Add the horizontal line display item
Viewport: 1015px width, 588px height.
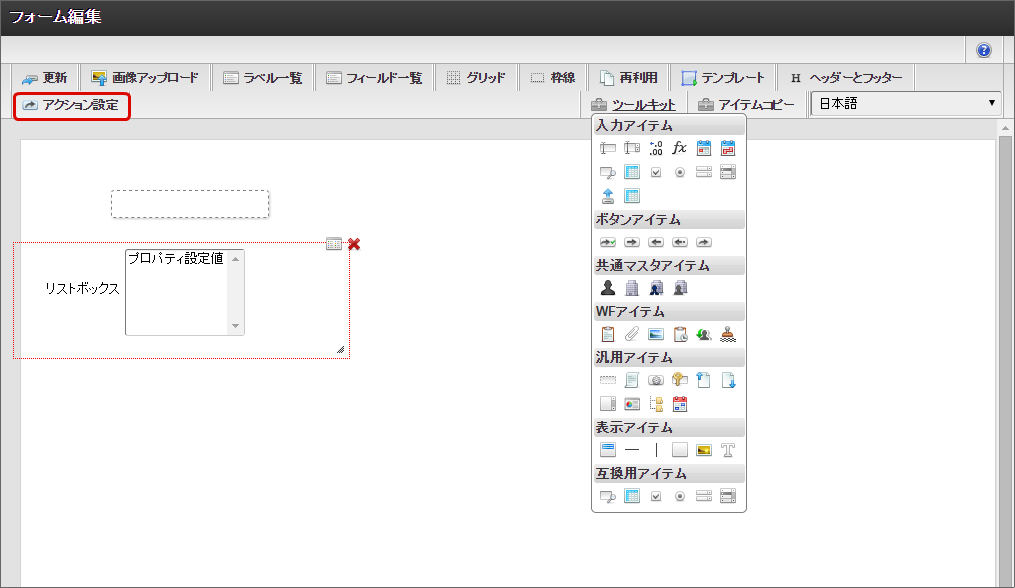coord(632,450)
